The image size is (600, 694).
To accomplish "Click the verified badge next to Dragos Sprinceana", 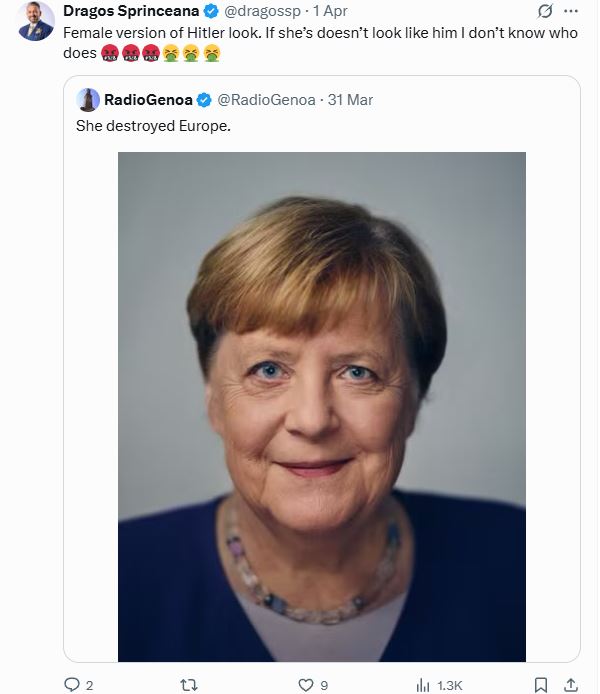I will (x=211, y=12).
